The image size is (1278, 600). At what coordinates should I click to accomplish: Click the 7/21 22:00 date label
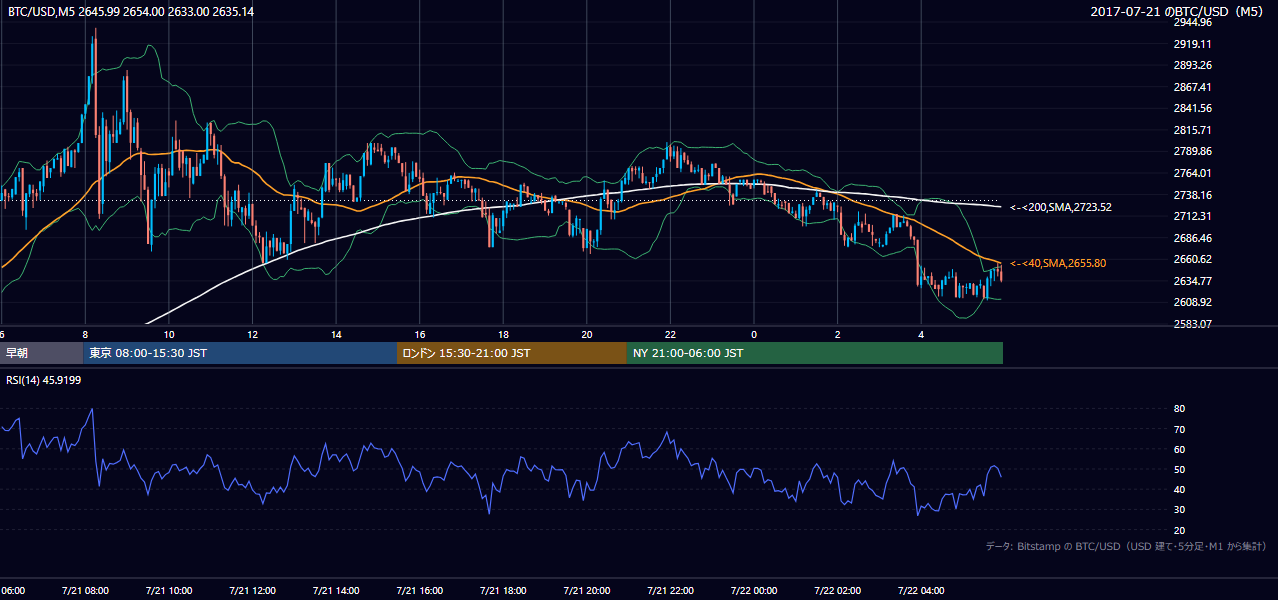(x=670, y=590)
